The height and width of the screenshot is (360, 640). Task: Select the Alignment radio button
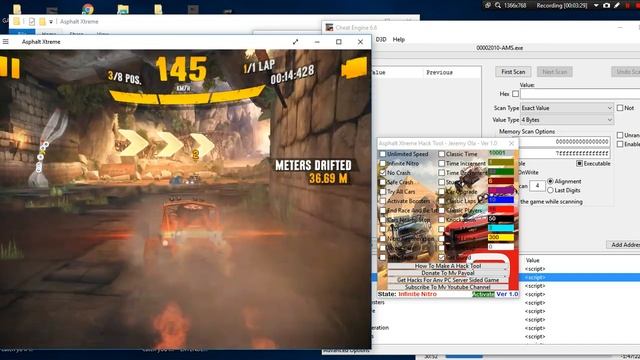coord(550,181)
